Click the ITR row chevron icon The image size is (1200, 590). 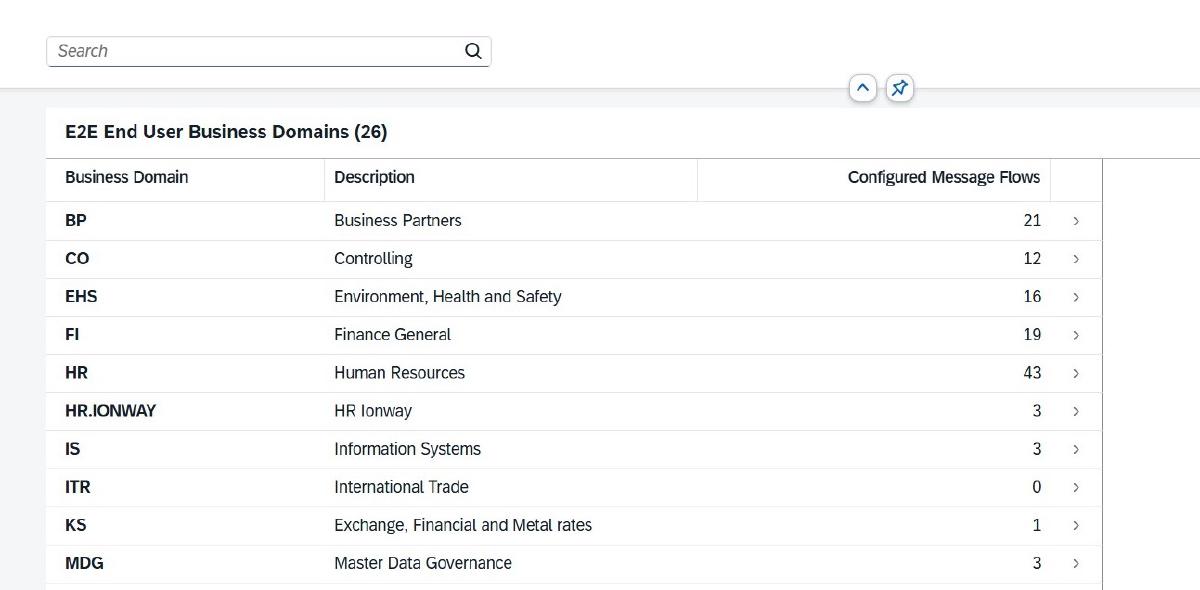point(1076,487)
